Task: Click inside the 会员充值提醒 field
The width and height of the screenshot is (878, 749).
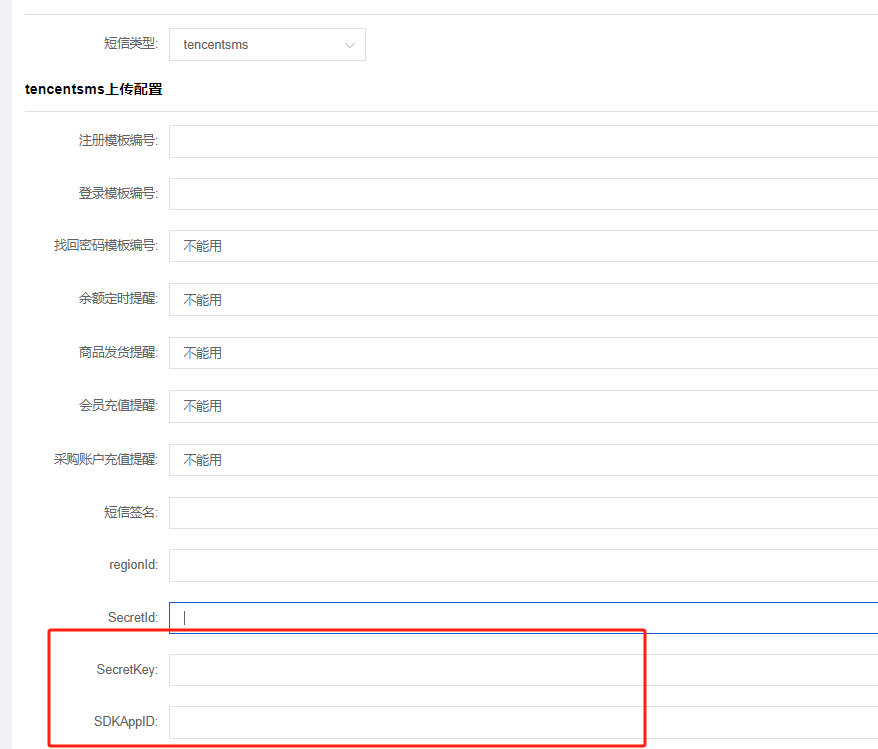Action: (522, 406)
